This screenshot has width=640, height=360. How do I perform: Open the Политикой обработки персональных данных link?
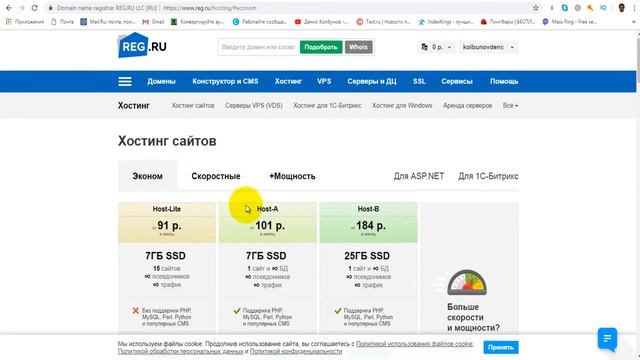click(180, 351)
